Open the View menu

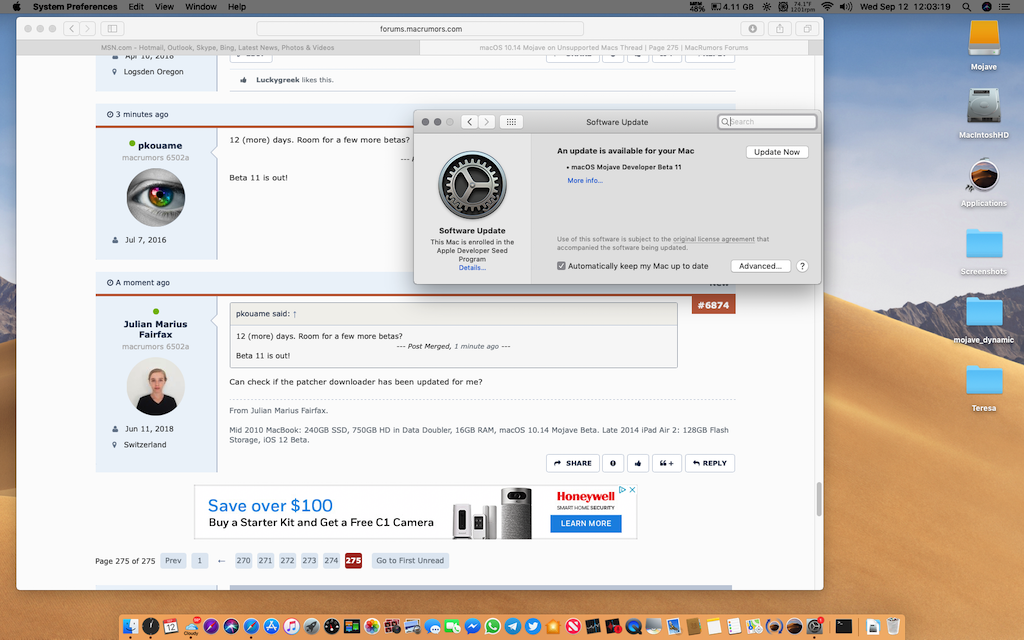[164, 7]
